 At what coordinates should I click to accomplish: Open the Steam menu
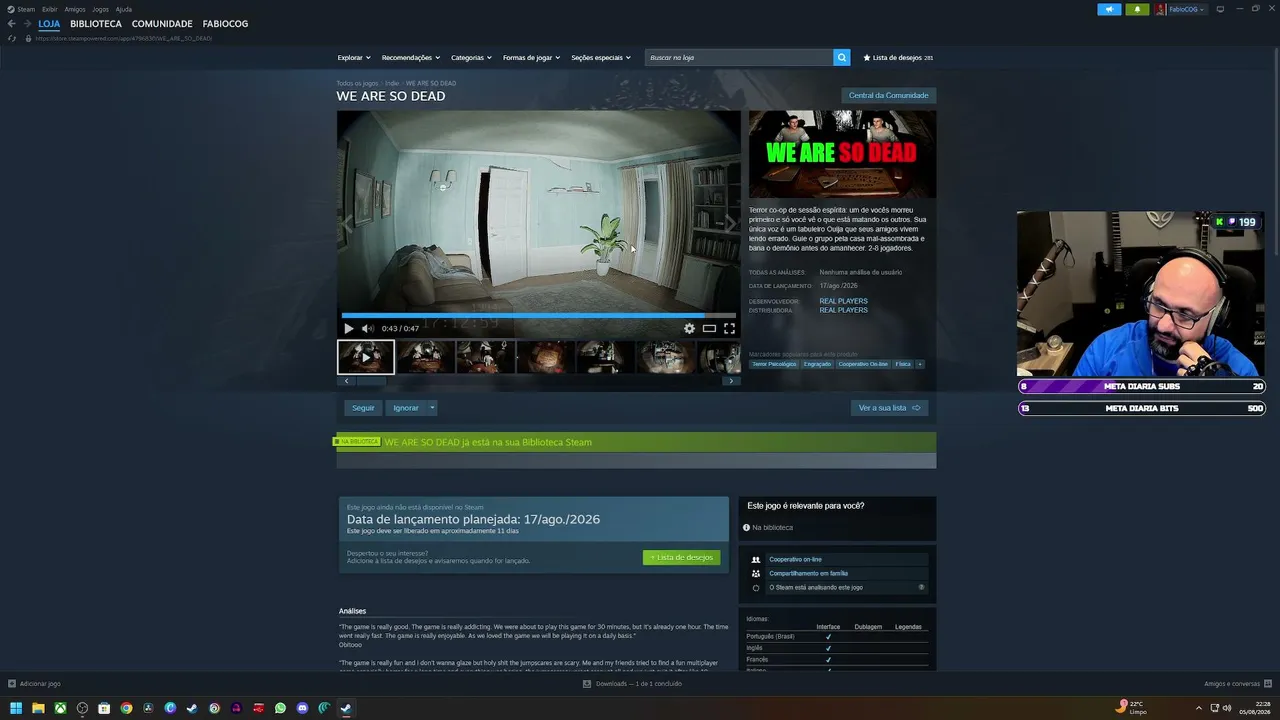(x=21, y=9)
